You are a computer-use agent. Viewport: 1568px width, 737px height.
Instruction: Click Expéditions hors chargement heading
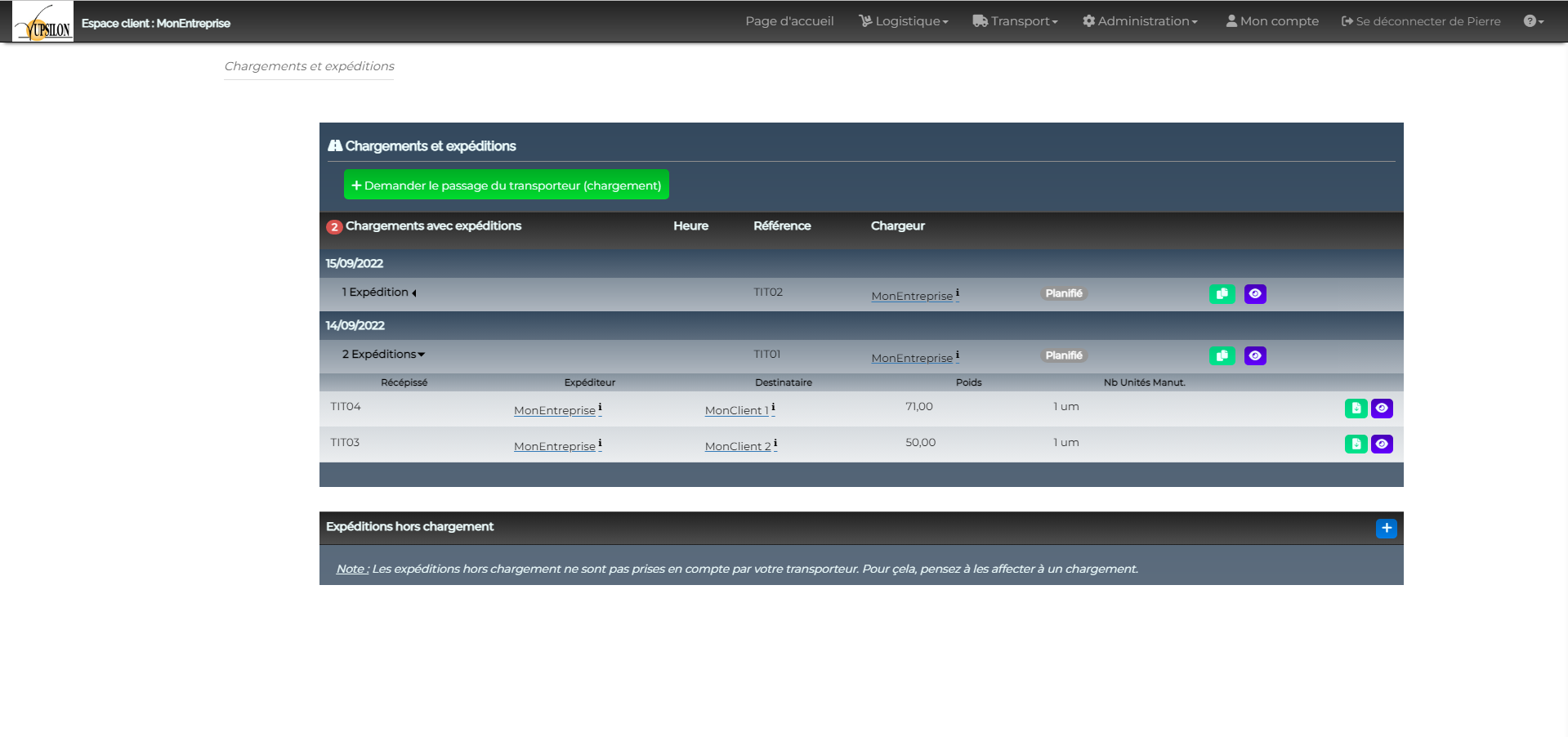tap(409, 526)
